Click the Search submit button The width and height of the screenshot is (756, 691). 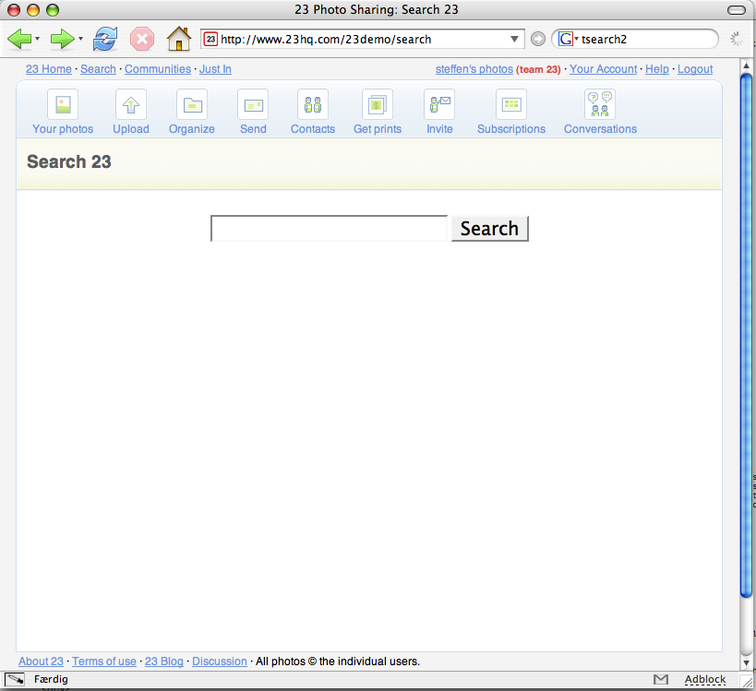[490, 229]
